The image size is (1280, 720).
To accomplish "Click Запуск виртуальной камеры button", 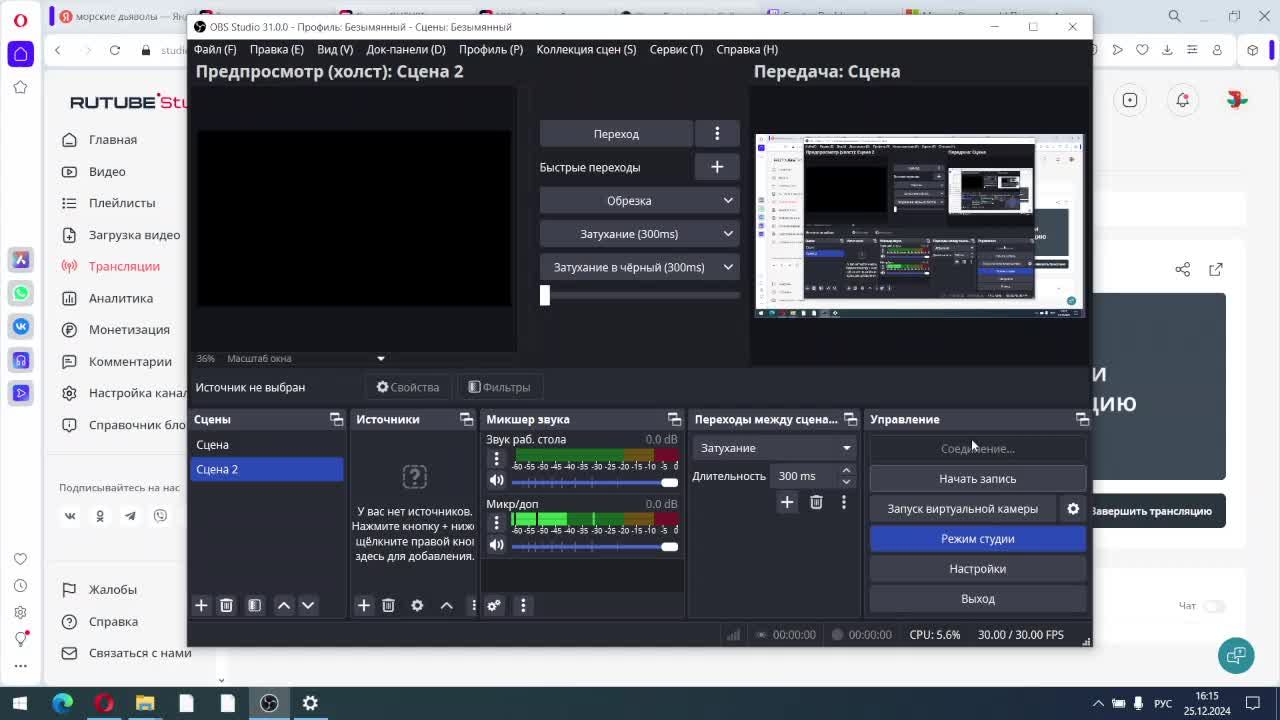I will click(963, 509).
